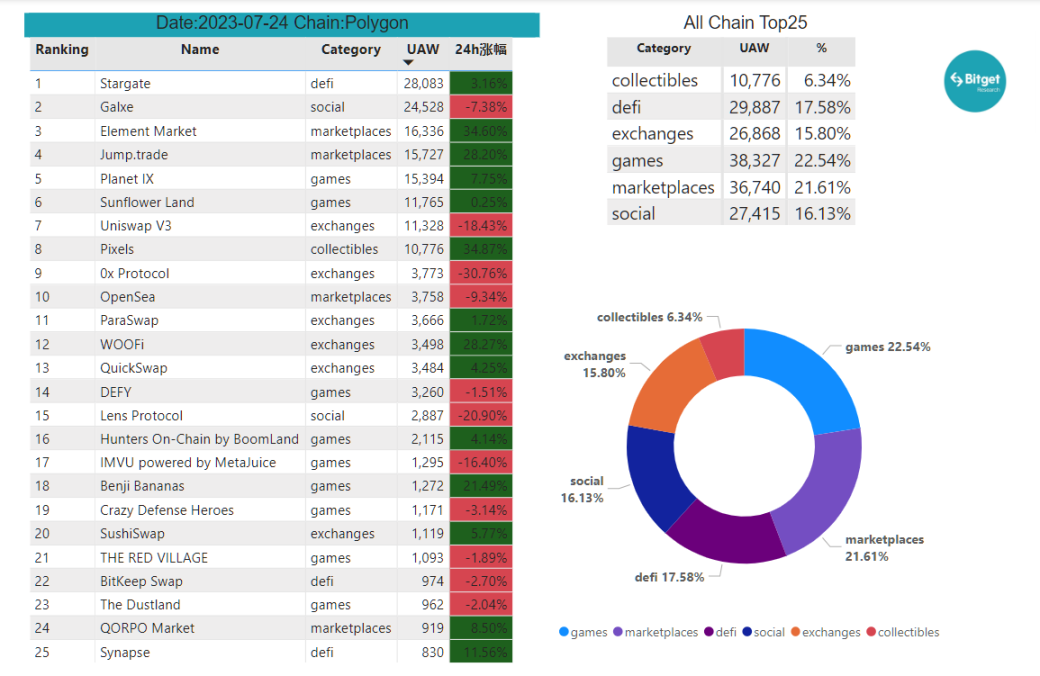This screenshot has height=676, width=1040.
Task: Sort Polygon table by Category header
Action: pos(351,50)
